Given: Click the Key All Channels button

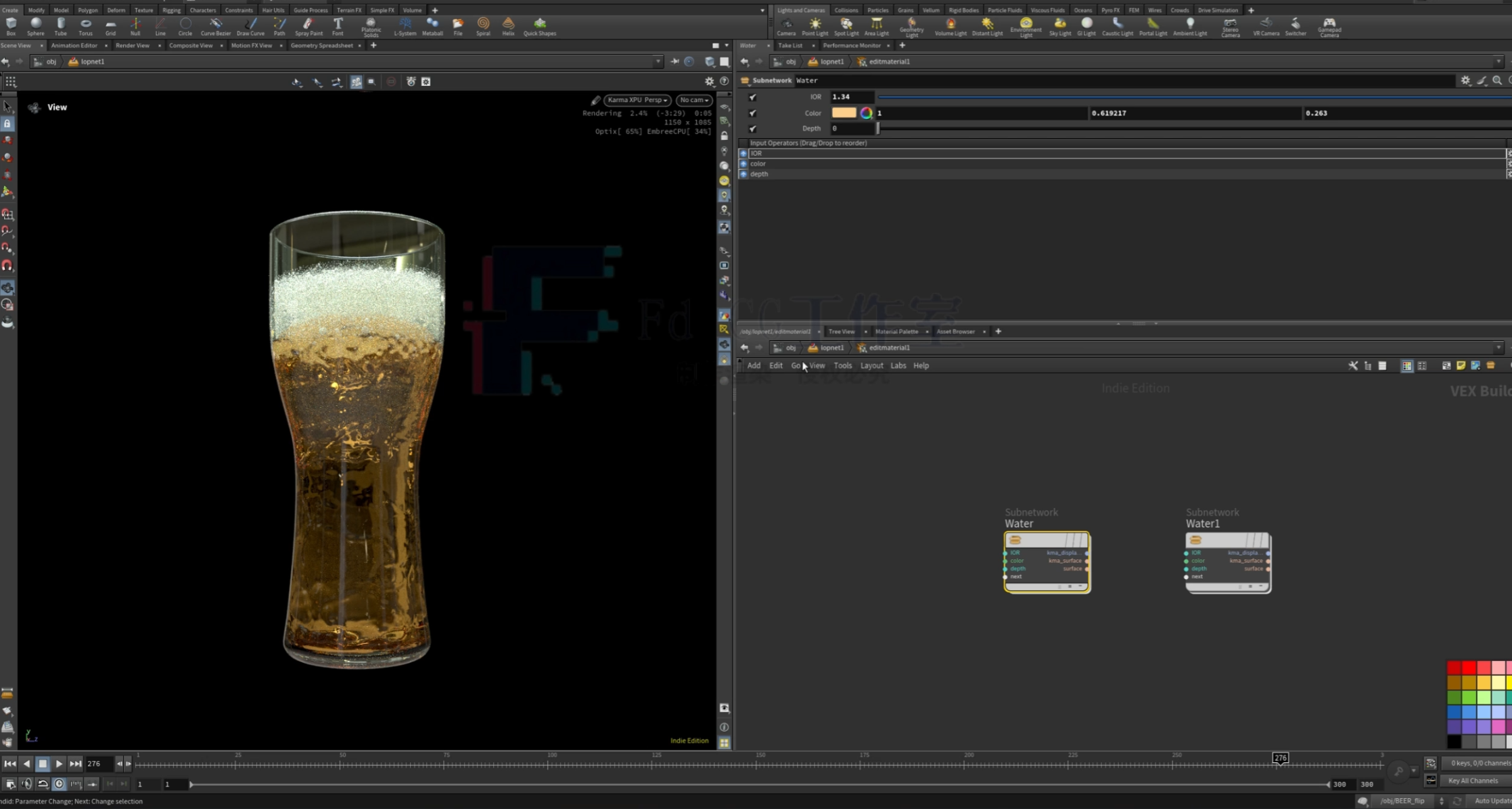Looking at the screenshot, I should [x=1473, y=780].
